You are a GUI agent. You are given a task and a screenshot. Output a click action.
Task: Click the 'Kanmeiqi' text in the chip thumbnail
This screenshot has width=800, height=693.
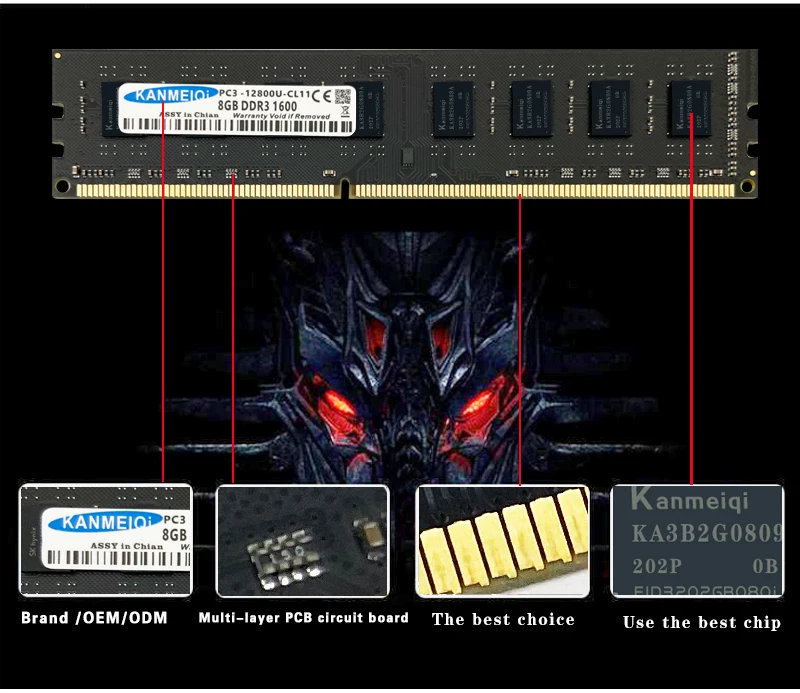tap(690, 500)
